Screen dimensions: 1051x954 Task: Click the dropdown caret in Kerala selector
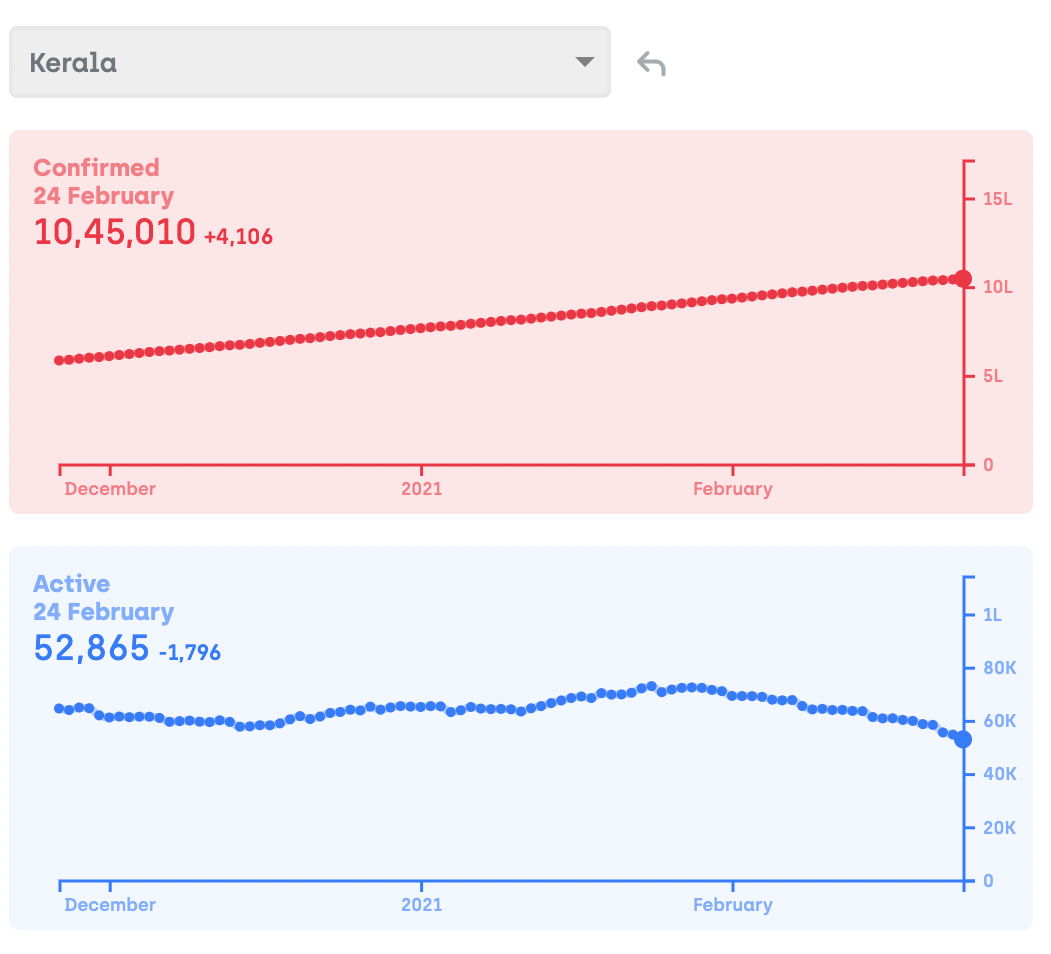(x=585, y=63)
